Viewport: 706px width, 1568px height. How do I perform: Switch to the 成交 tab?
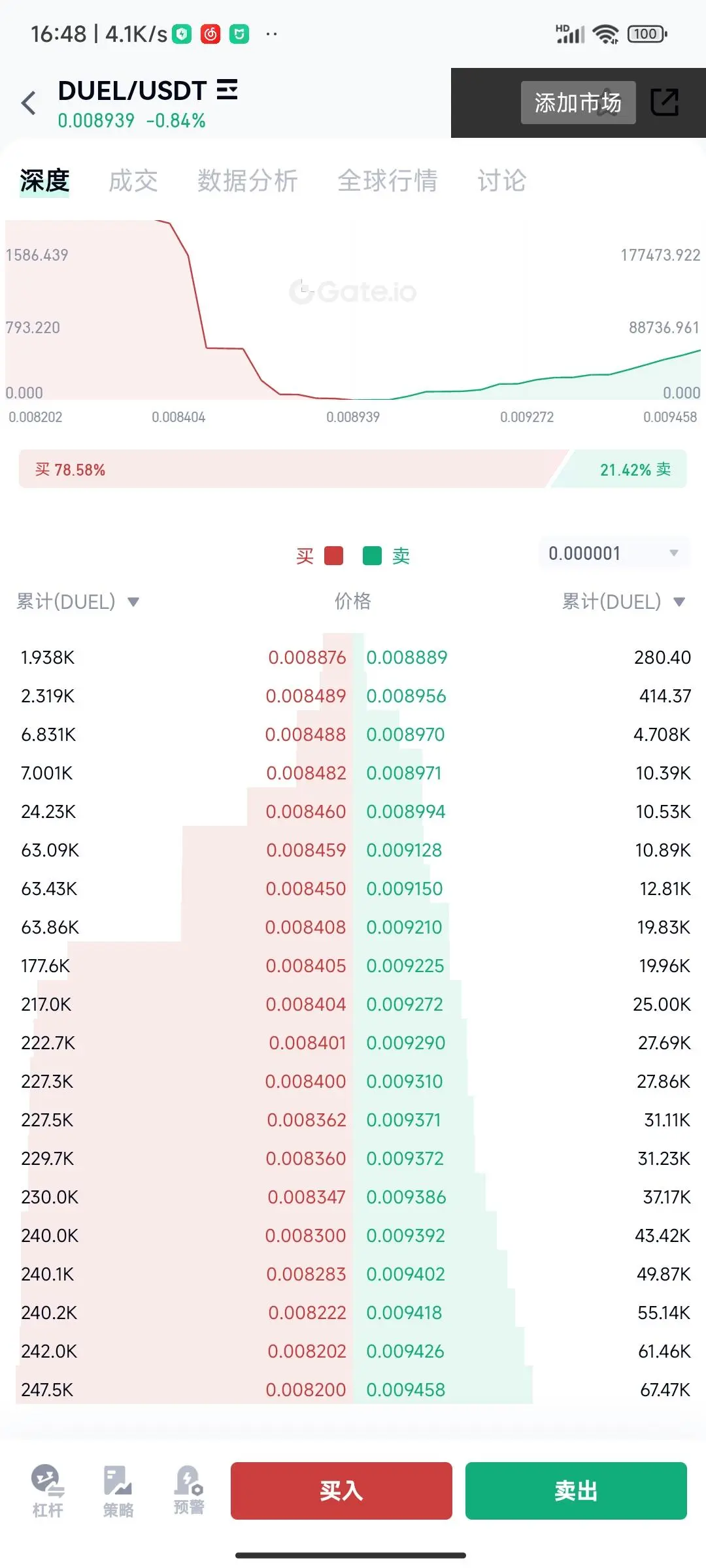coord(133,181)
